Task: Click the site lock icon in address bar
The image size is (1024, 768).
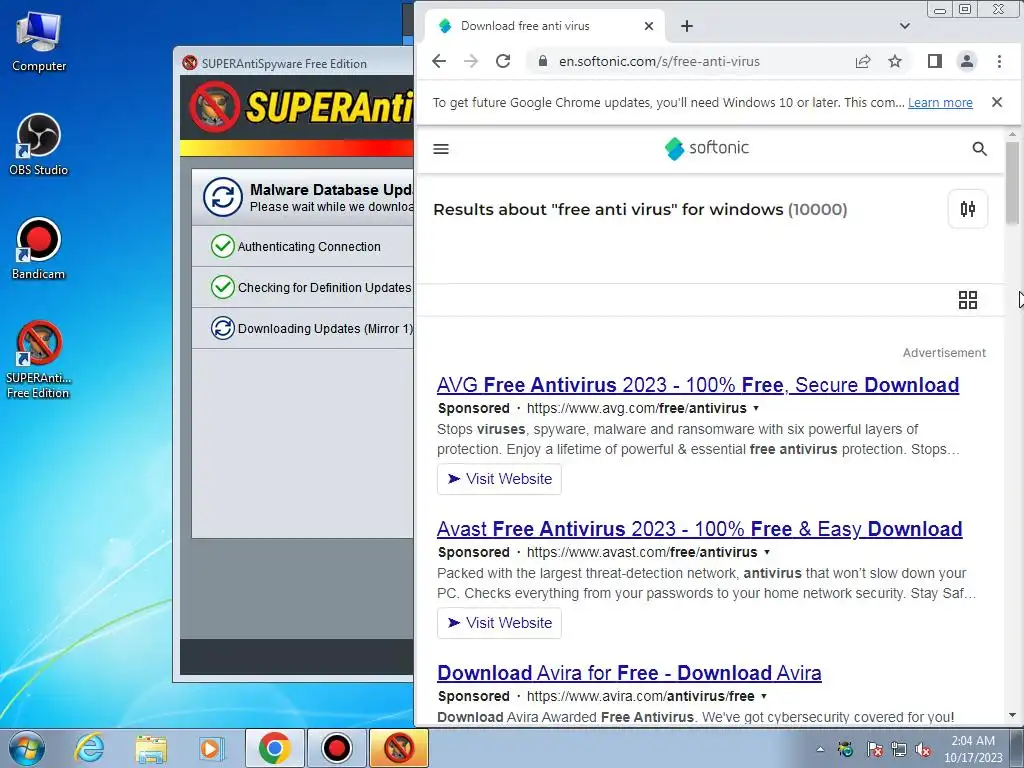Action: (x=543, y=61)
